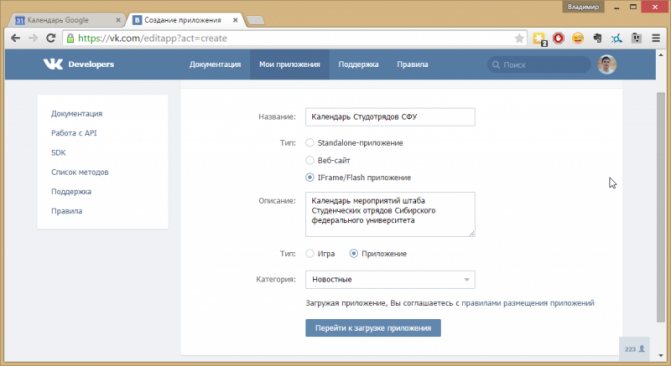Click the blue molecule extension icon
This screenshot has height=366, width=671.
[x=617, y=38]
